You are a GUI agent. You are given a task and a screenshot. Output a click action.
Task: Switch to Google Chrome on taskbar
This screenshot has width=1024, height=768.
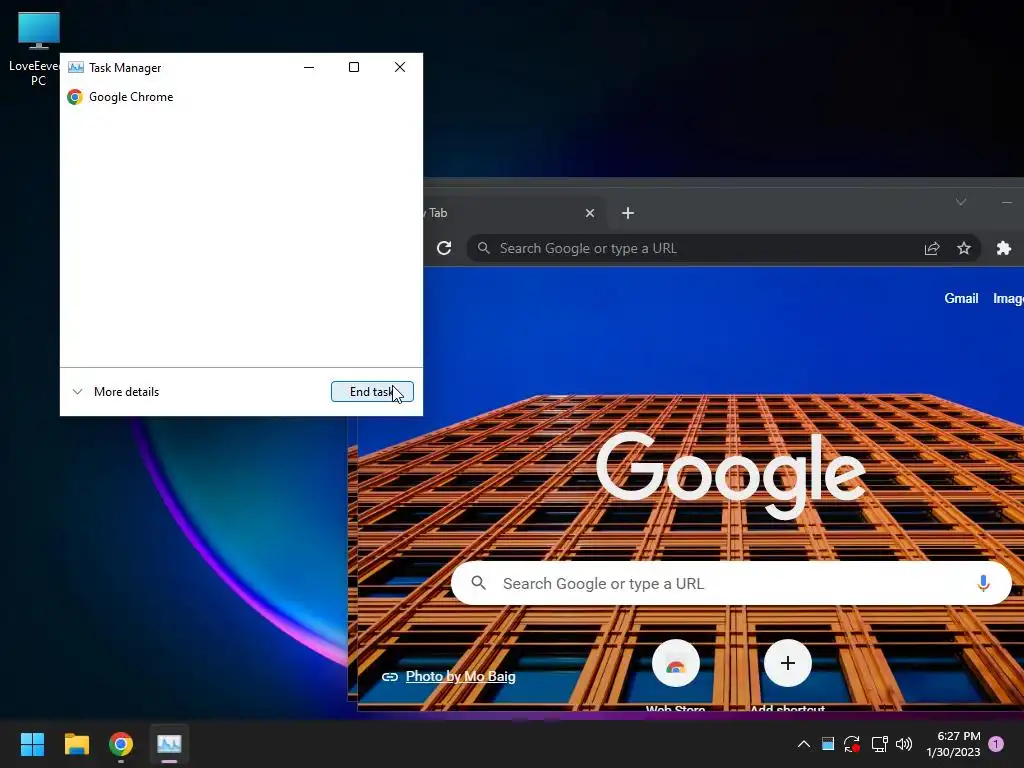click(121, 744)
